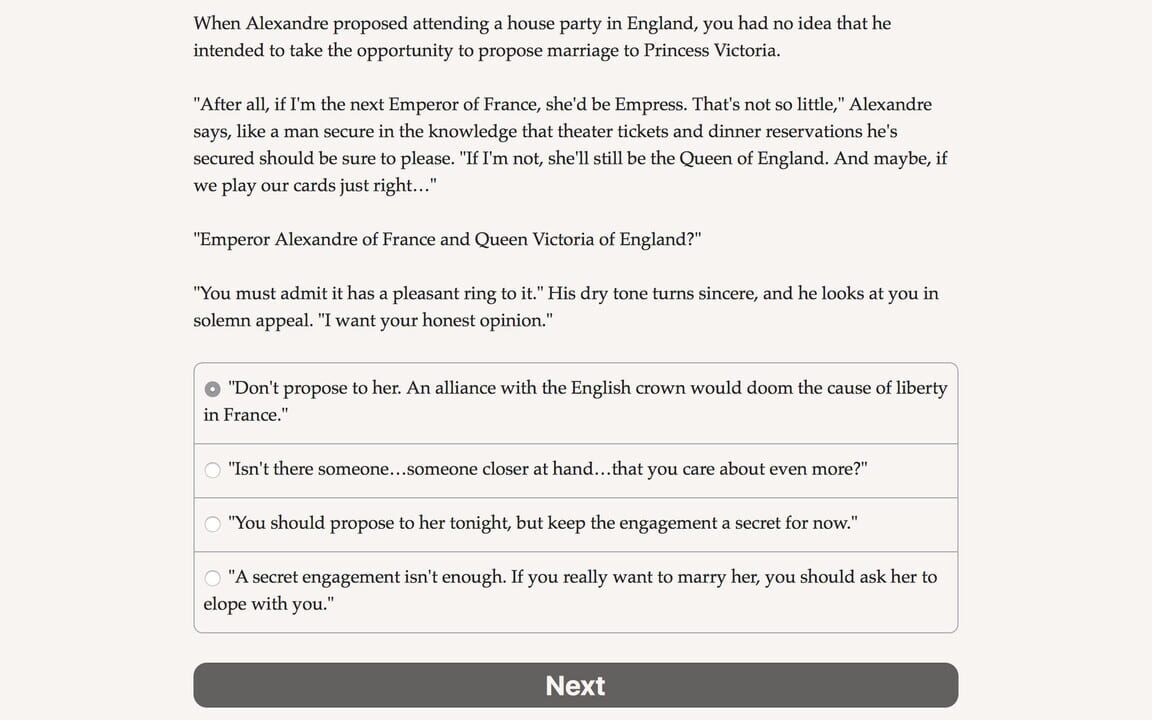
Task: Click the currently selected choice's filled radio
Action: (x=212, y=388)
